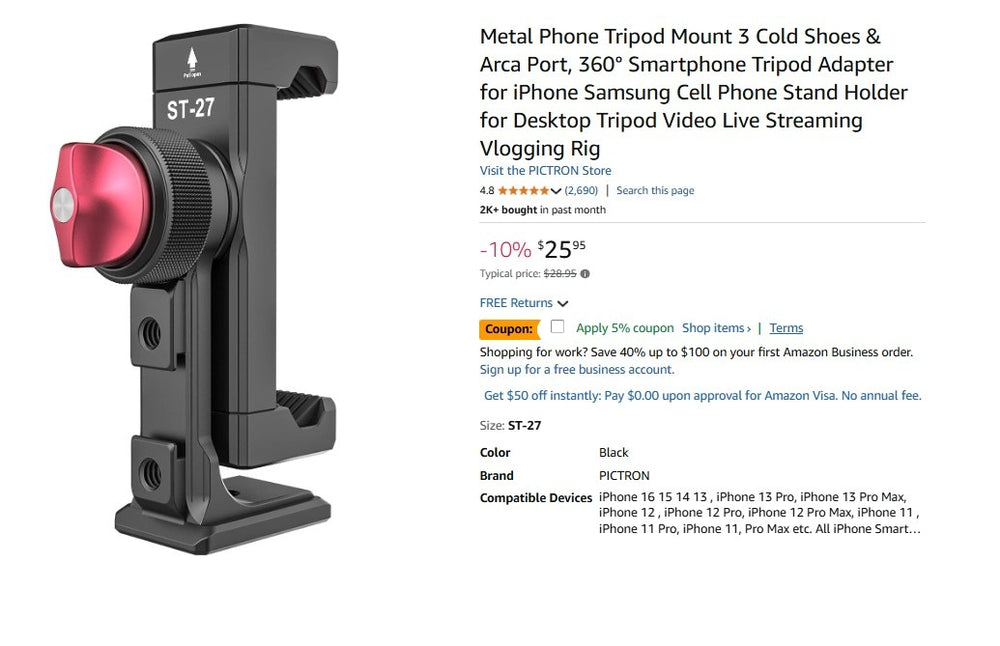Screen dimensions: 1000x646
Task: Click the Get $50 off Amazon Visa offer
Action: (x=702, y=396)
